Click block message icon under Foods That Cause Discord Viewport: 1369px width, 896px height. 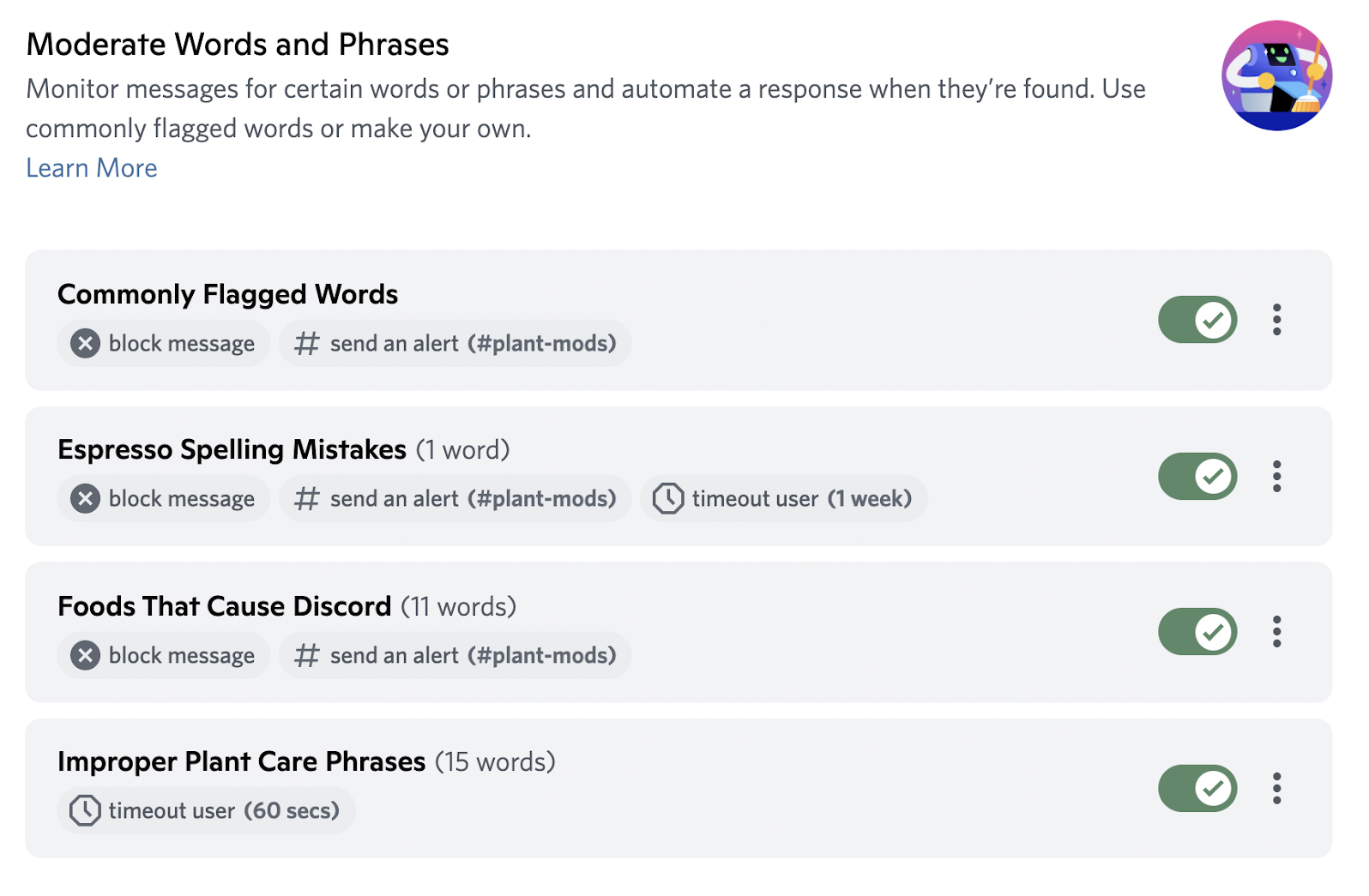84,655
